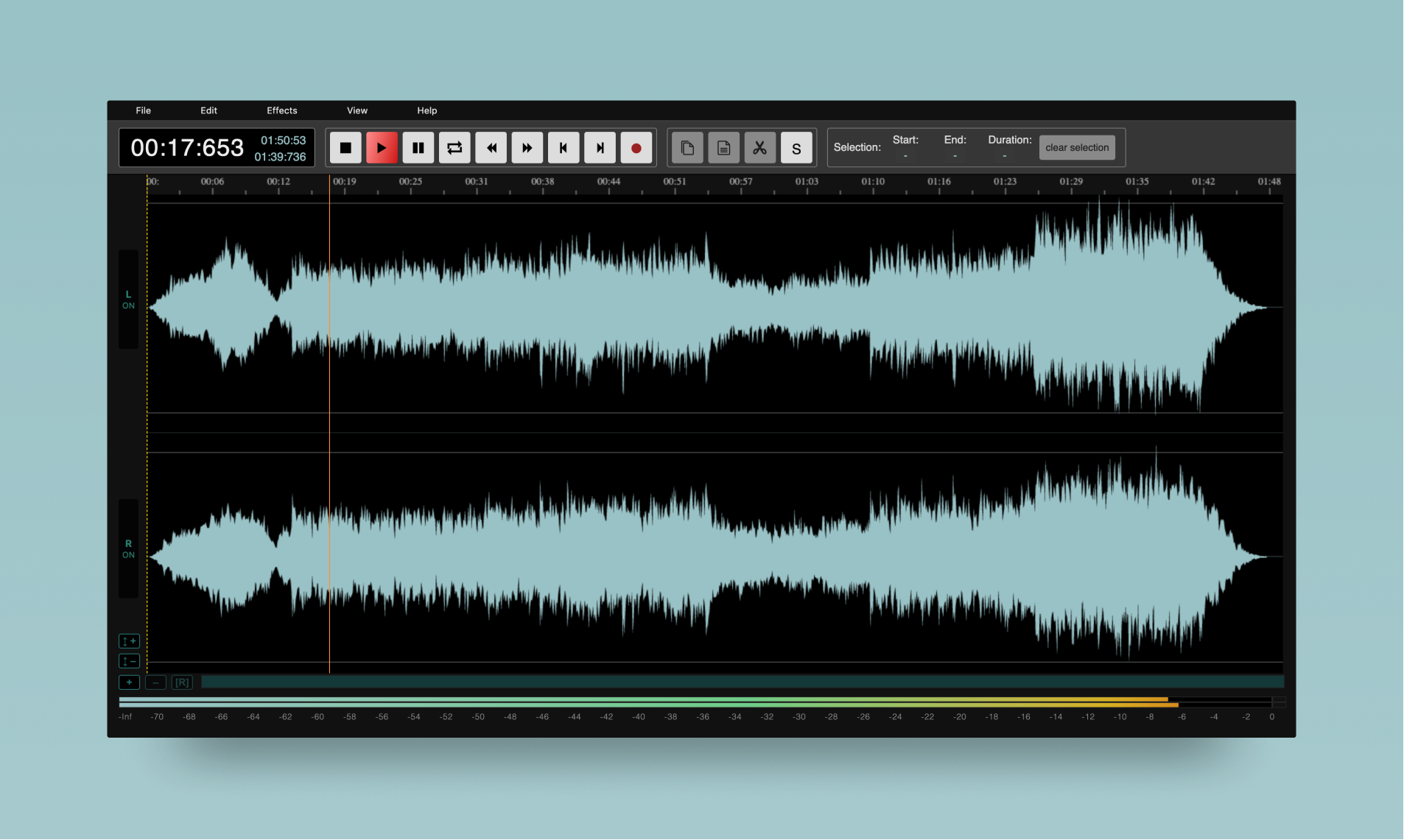Click the 00:44 mark on timeline ruler
This screenshot has height=840, width=1404.
(608, 182)
